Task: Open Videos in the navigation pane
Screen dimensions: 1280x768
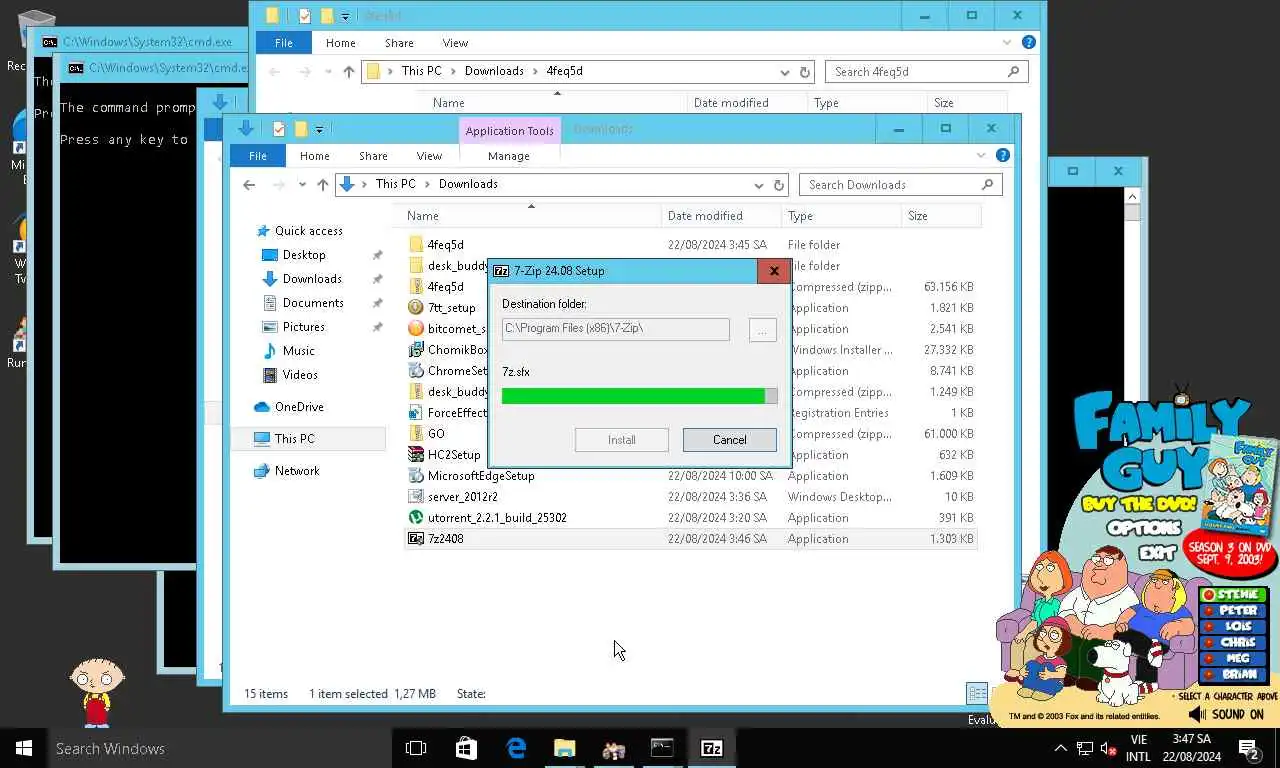Action: click(300, 375)
